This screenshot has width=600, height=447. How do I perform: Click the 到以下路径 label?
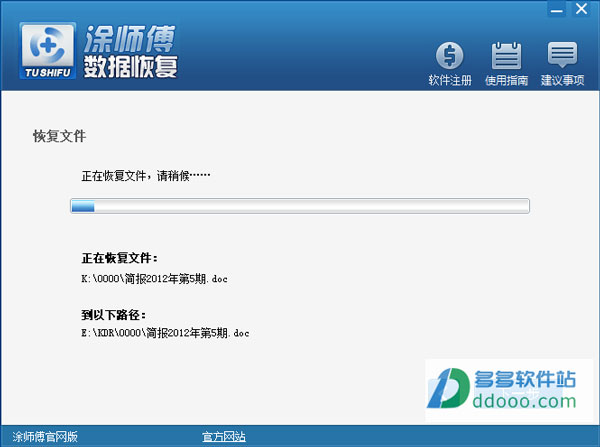(114, 315)
